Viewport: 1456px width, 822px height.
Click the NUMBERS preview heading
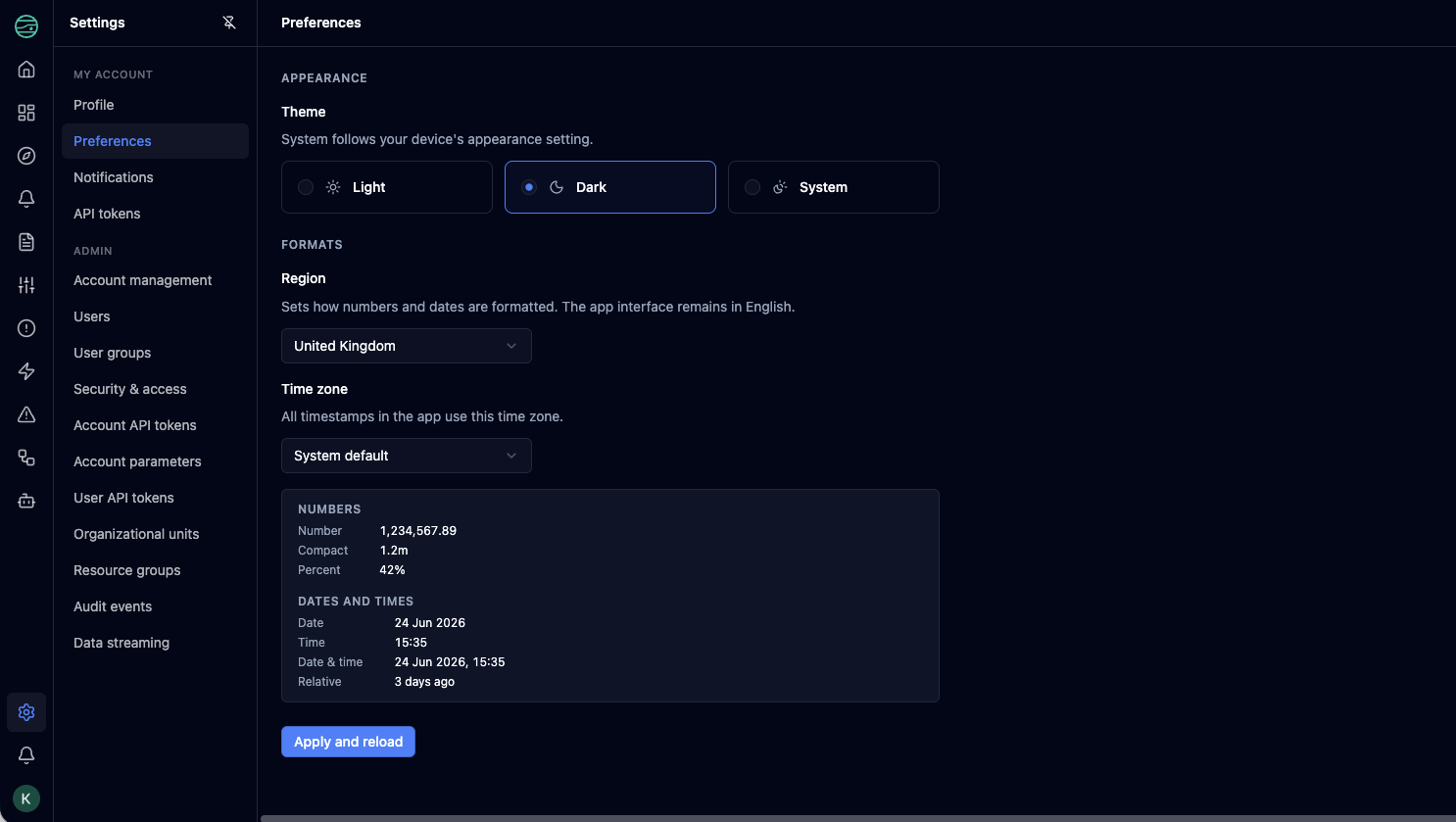click(x=329, y=509)
